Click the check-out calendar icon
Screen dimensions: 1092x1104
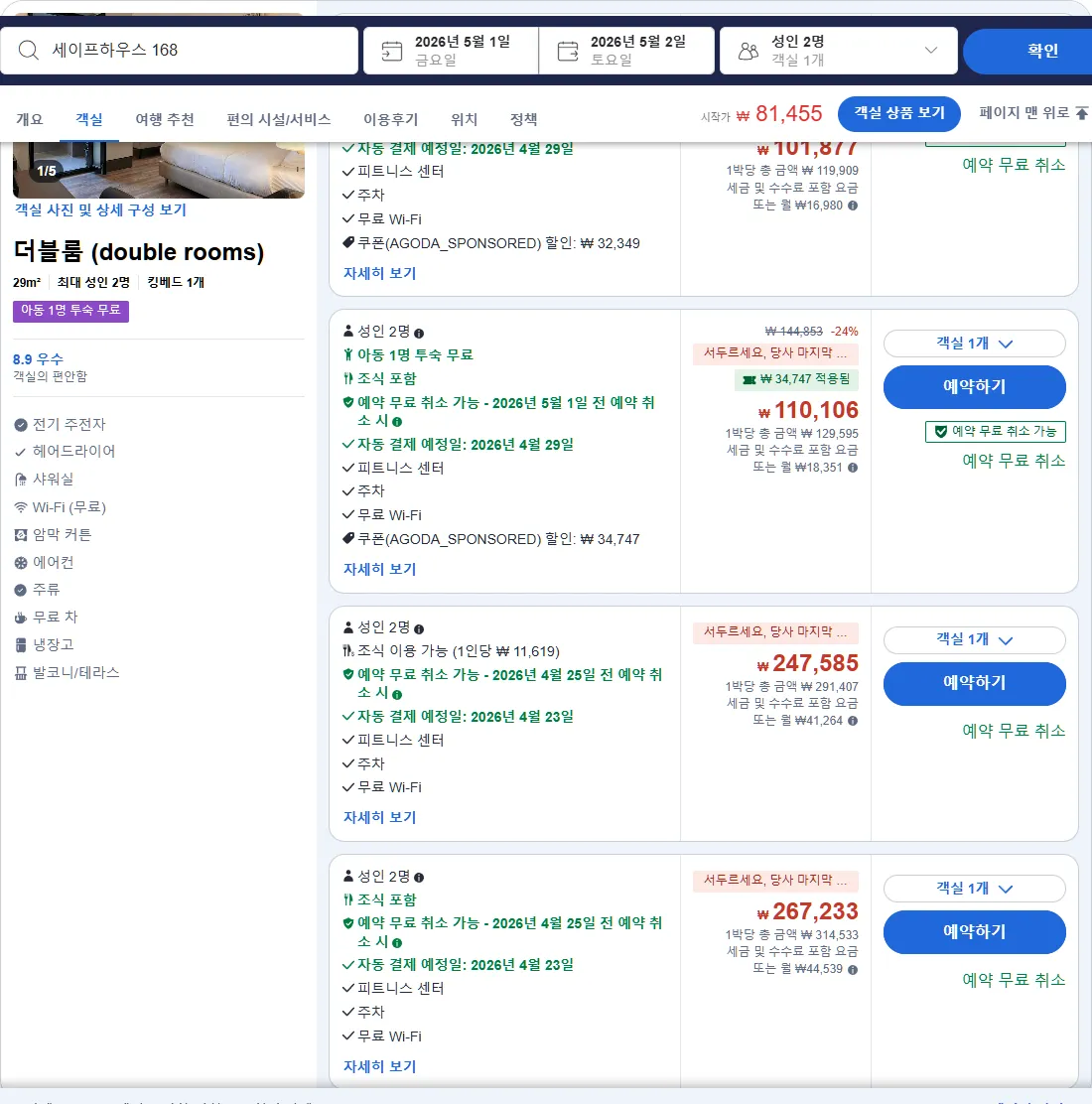pyautogui.click(x=568, y=51)
